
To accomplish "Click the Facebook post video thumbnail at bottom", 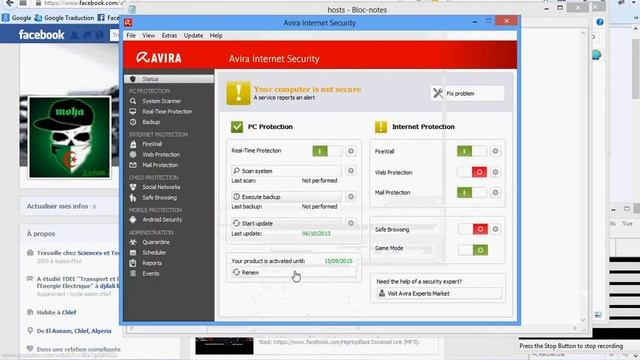I will (224, 346).
